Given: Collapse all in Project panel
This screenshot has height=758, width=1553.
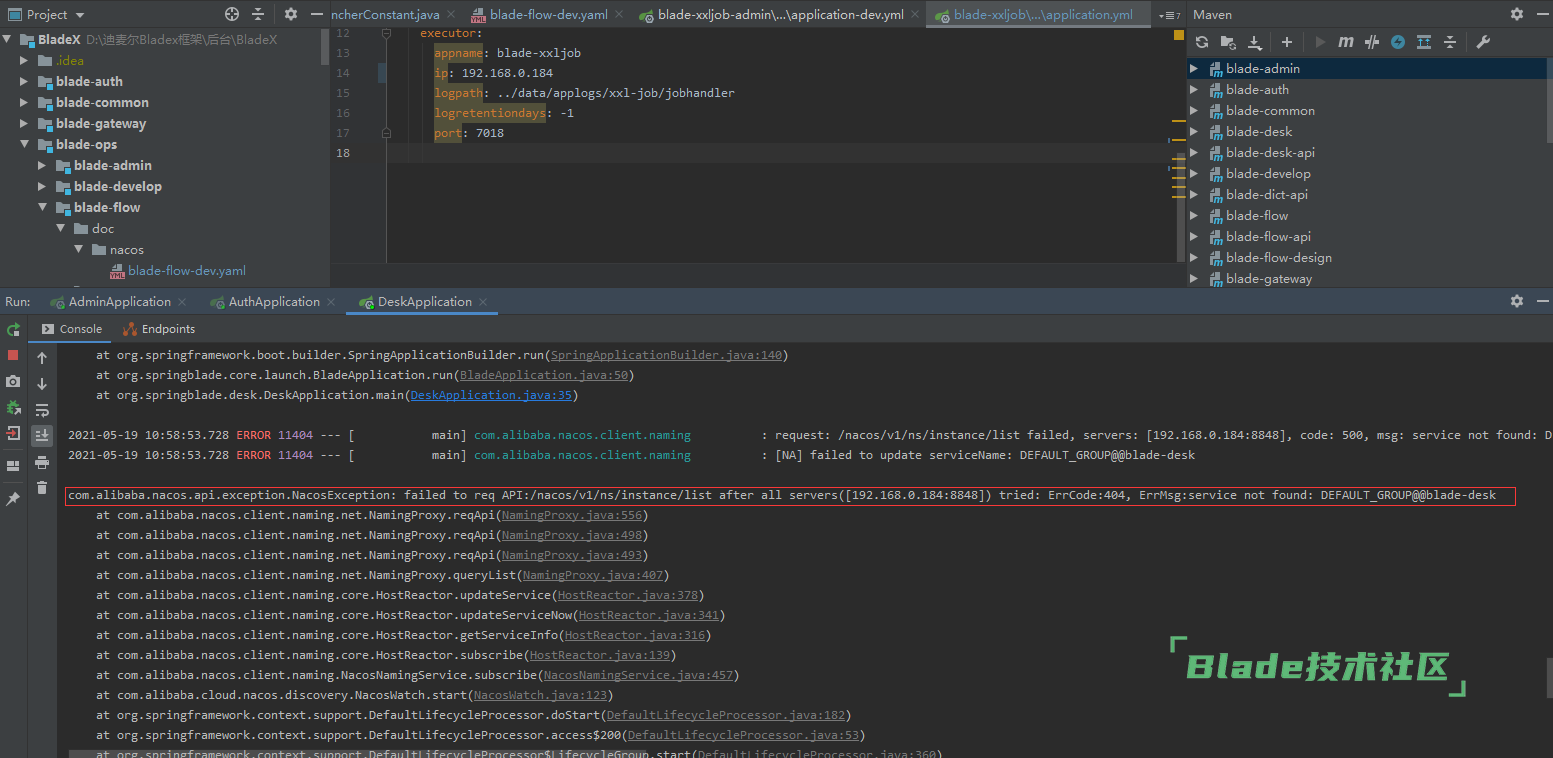Looking at the screenshot, I should [x=258, y=14].
